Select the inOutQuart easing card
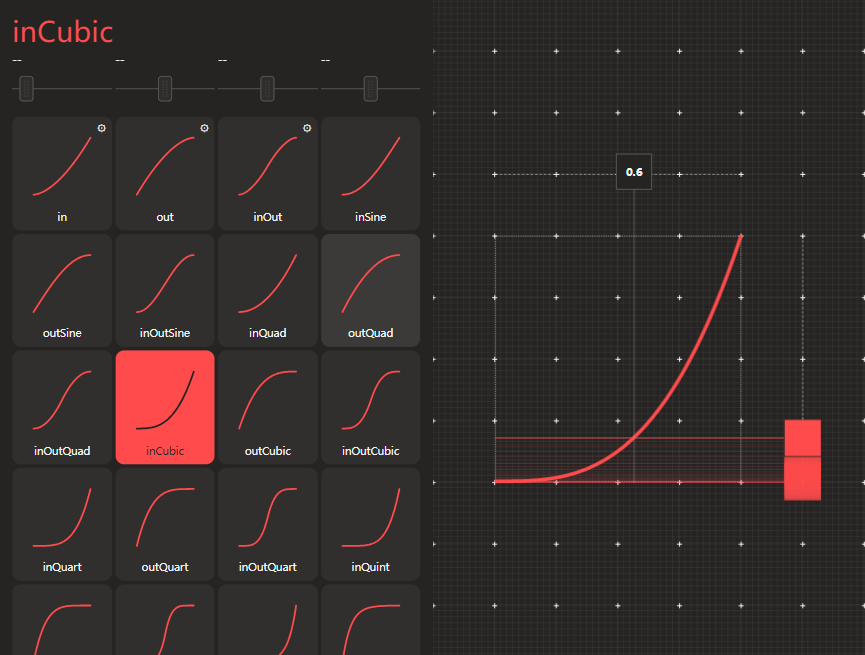This screenshot has height=655, width=865. [x=268, y=524]
